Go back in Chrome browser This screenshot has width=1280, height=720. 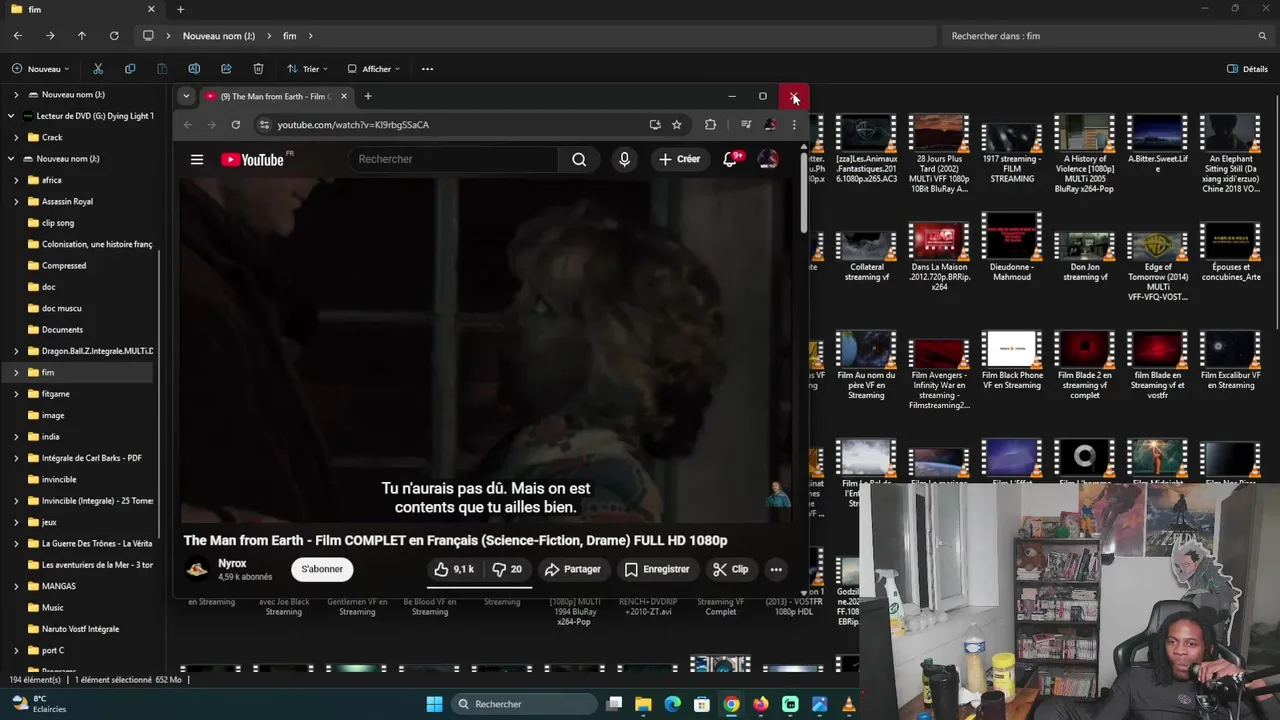pos(188,125)
